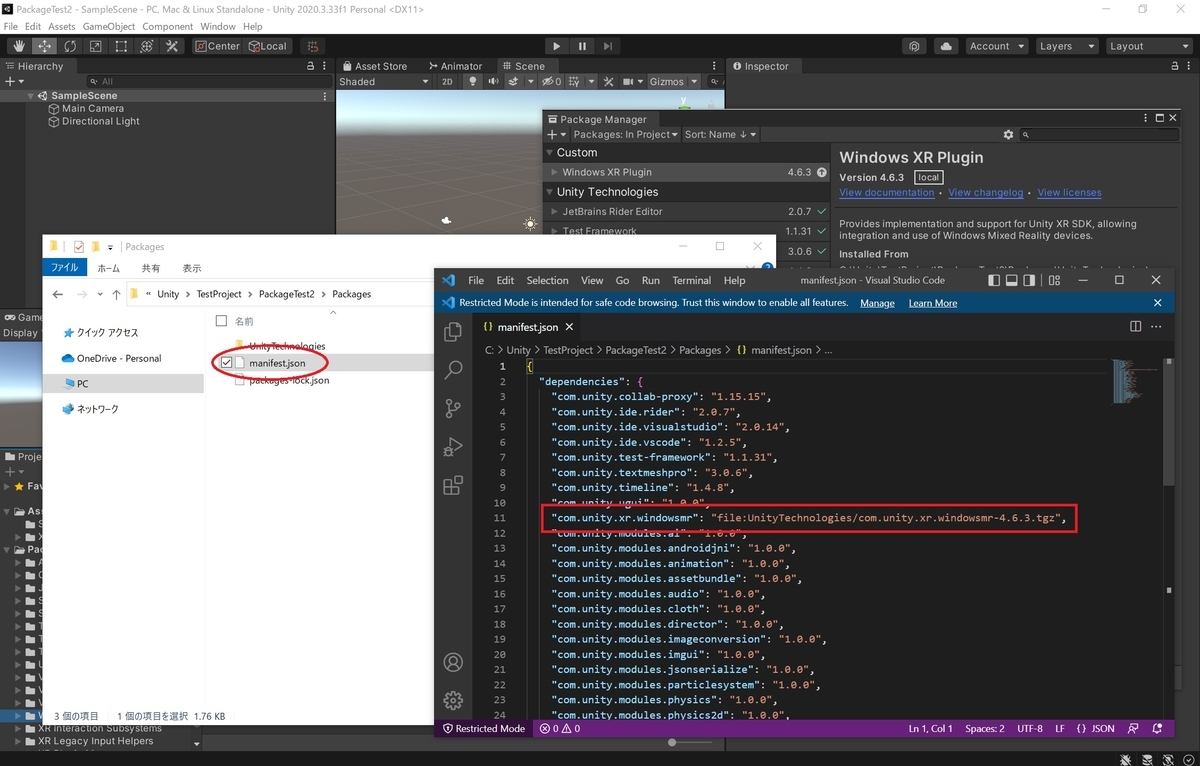Open the Gizmos dropdown in Scene view
This screenshot has height=766, width=1200.
pyautogui.click(x=673, y=82)
